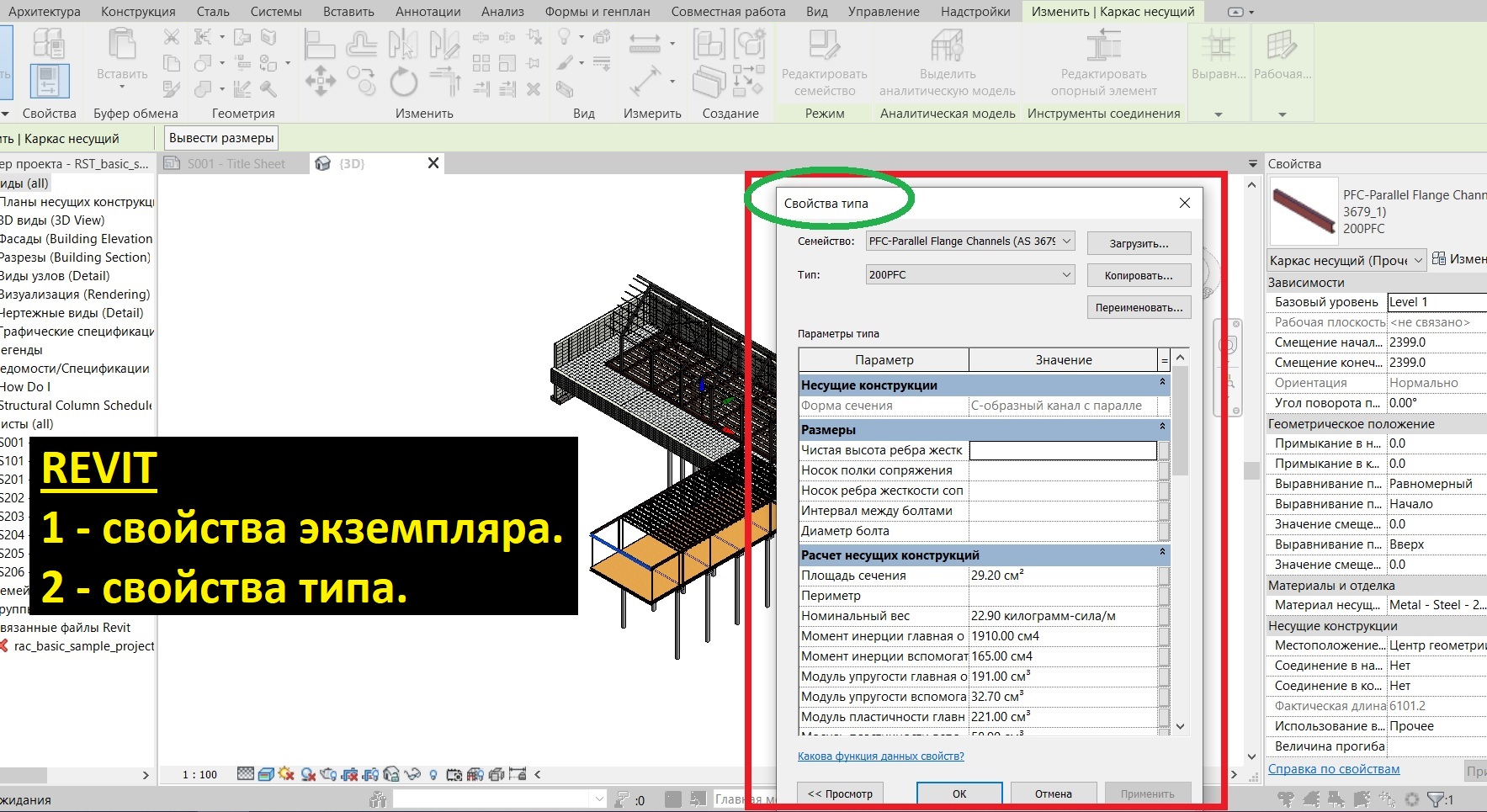1487x812 pixels.
Task: Open the link Какова функция данных свойств
Action: (x=879, y=756)
